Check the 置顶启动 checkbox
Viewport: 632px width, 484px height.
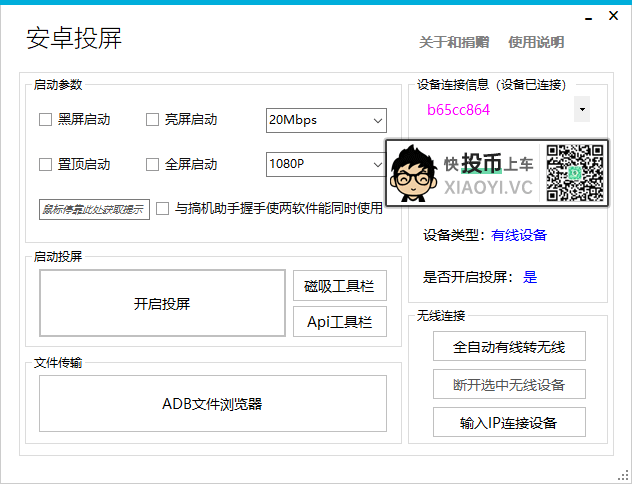click(45, 165)
